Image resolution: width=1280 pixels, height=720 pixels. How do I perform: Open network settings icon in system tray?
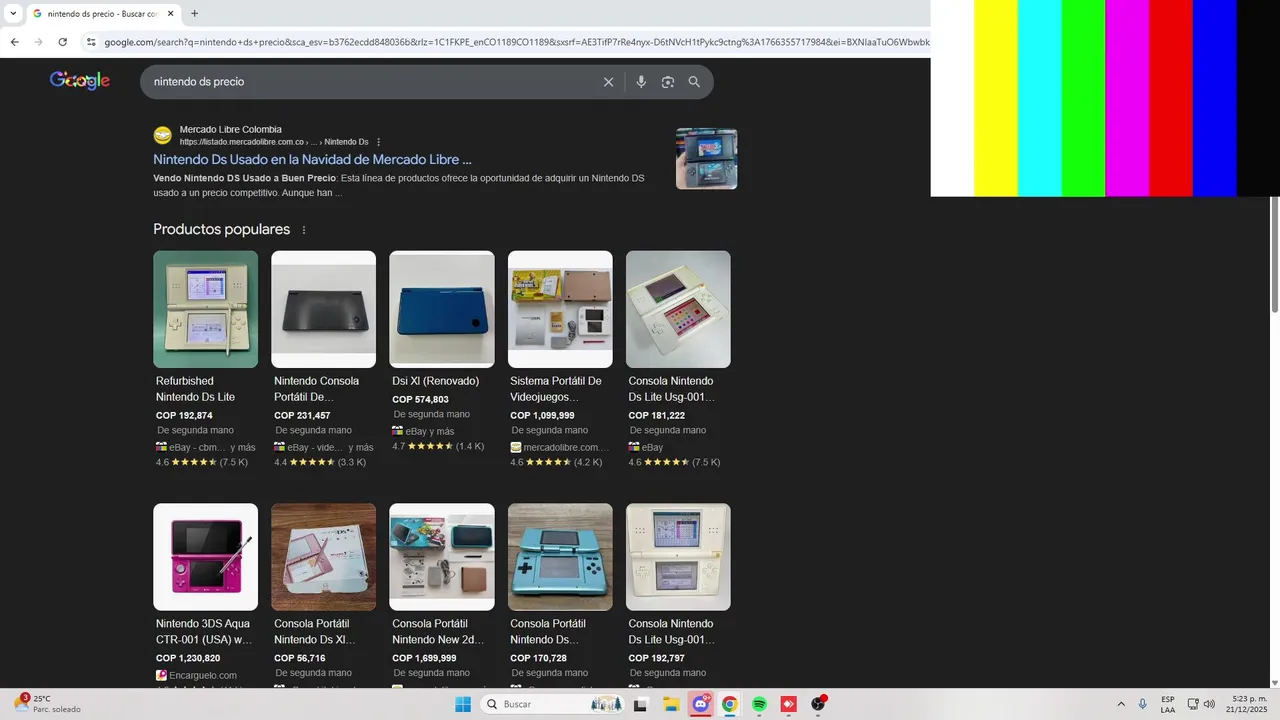click(1193, 704)
